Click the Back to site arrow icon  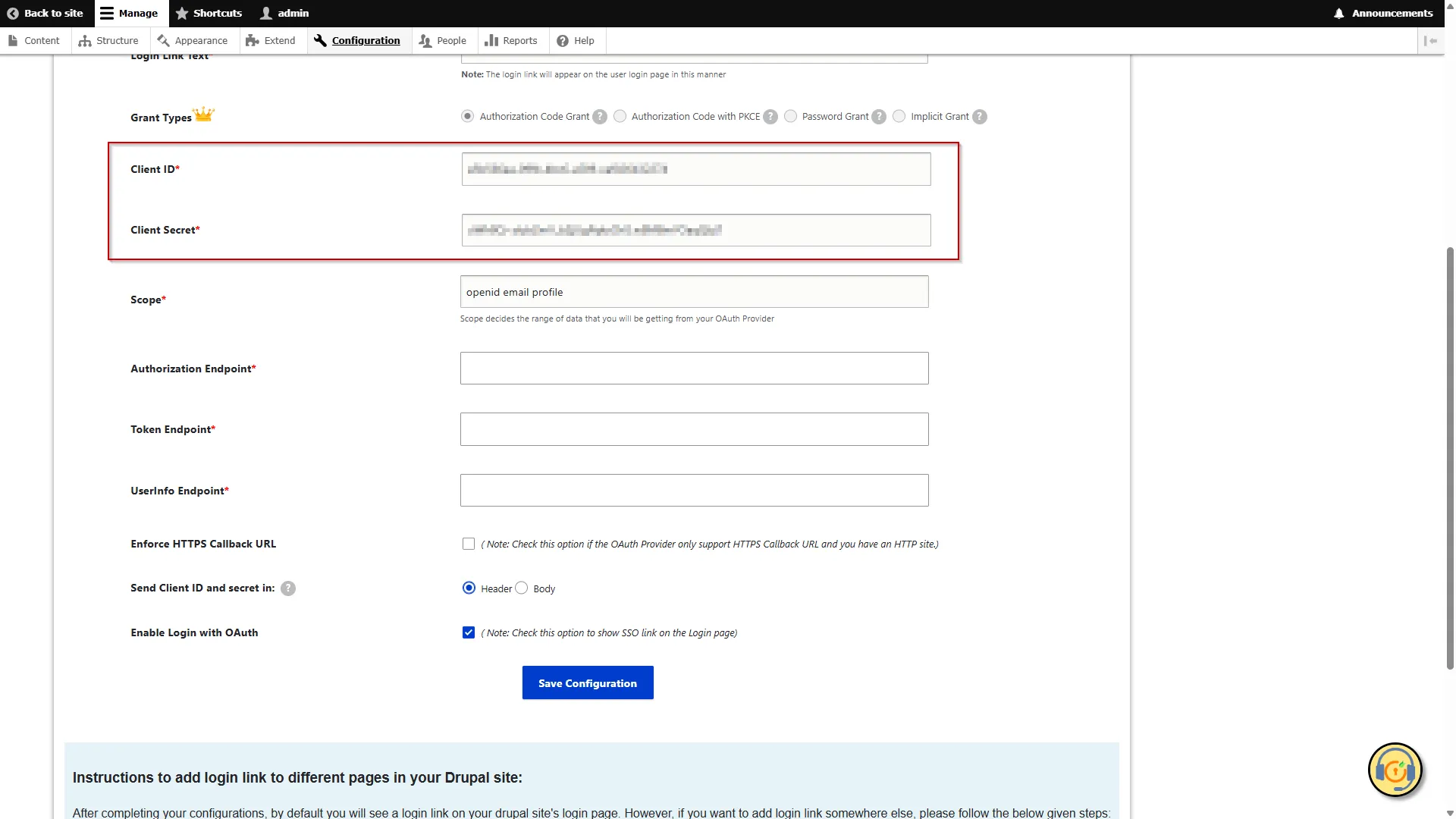click(12, 13)
